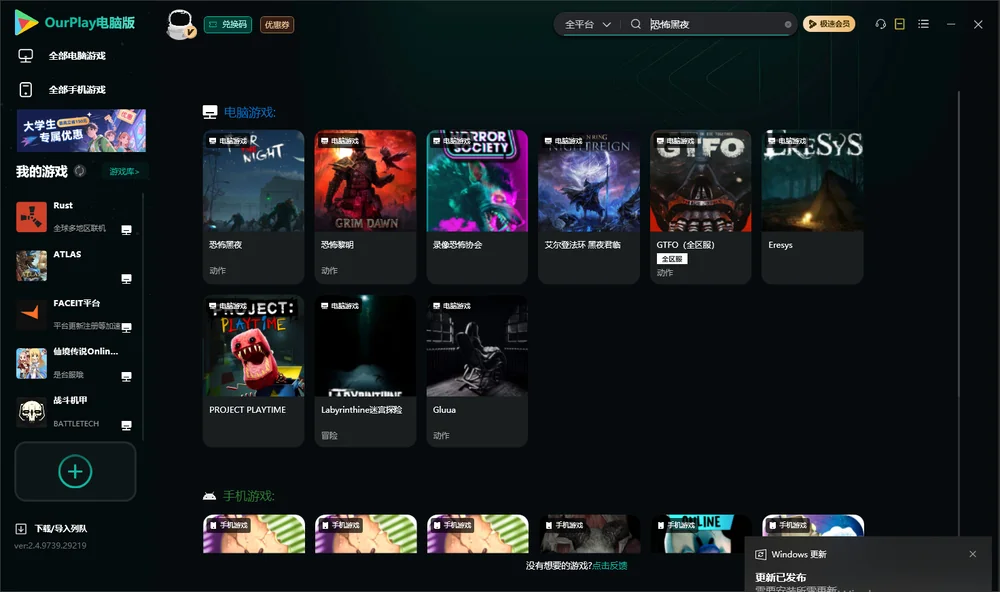Screen dimensions: 1000x592
Task: Open the 恐怖黎明 Grim Dawn card
Action: click(365, 207)
